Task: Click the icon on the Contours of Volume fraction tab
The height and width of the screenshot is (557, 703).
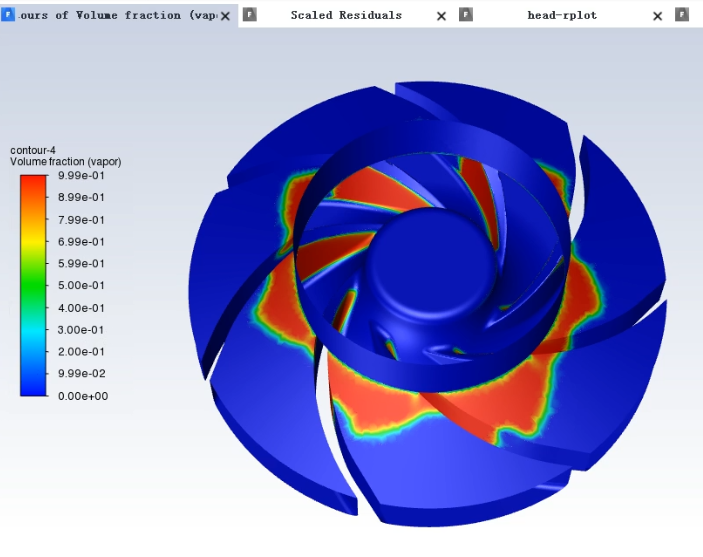Action: click(8, 15)
